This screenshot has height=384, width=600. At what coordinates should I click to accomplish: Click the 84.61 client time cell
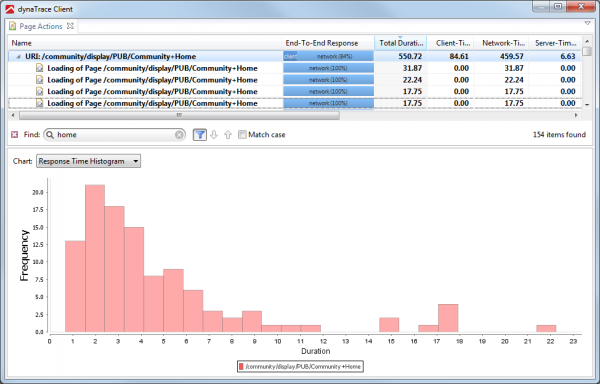pyautogui.click(x=459, y=56)
